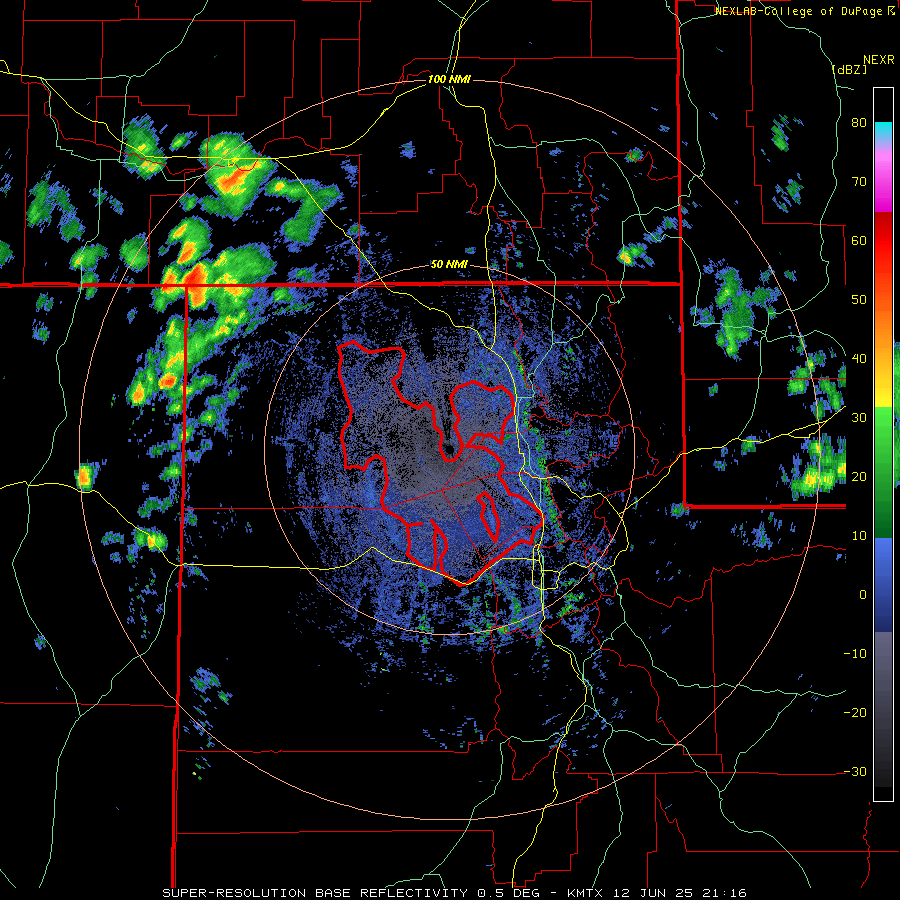Click the 70 value on the dBZ scale

point(859,181)
